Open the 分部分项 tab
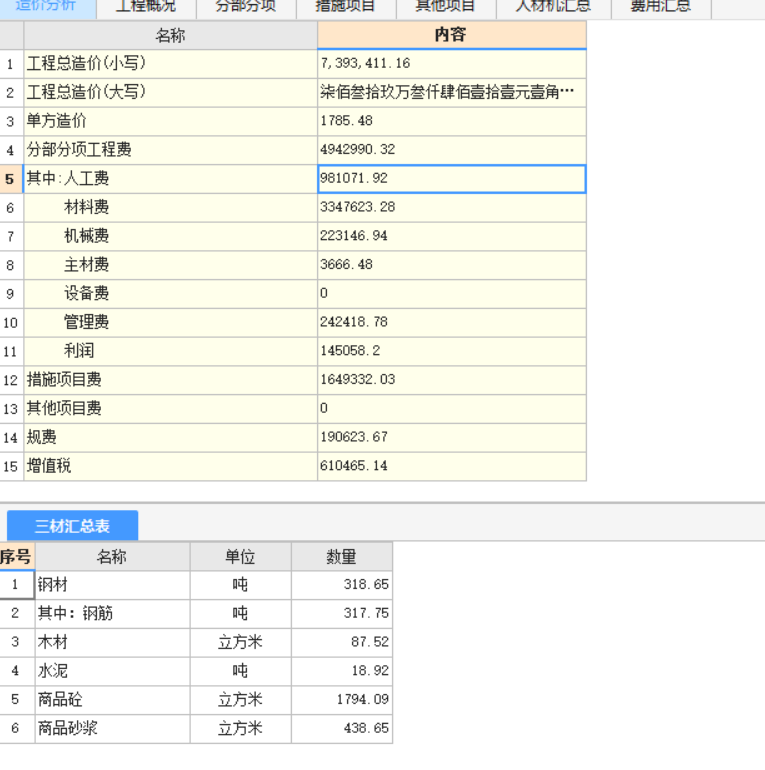765x770 pixels. (246, 7)
